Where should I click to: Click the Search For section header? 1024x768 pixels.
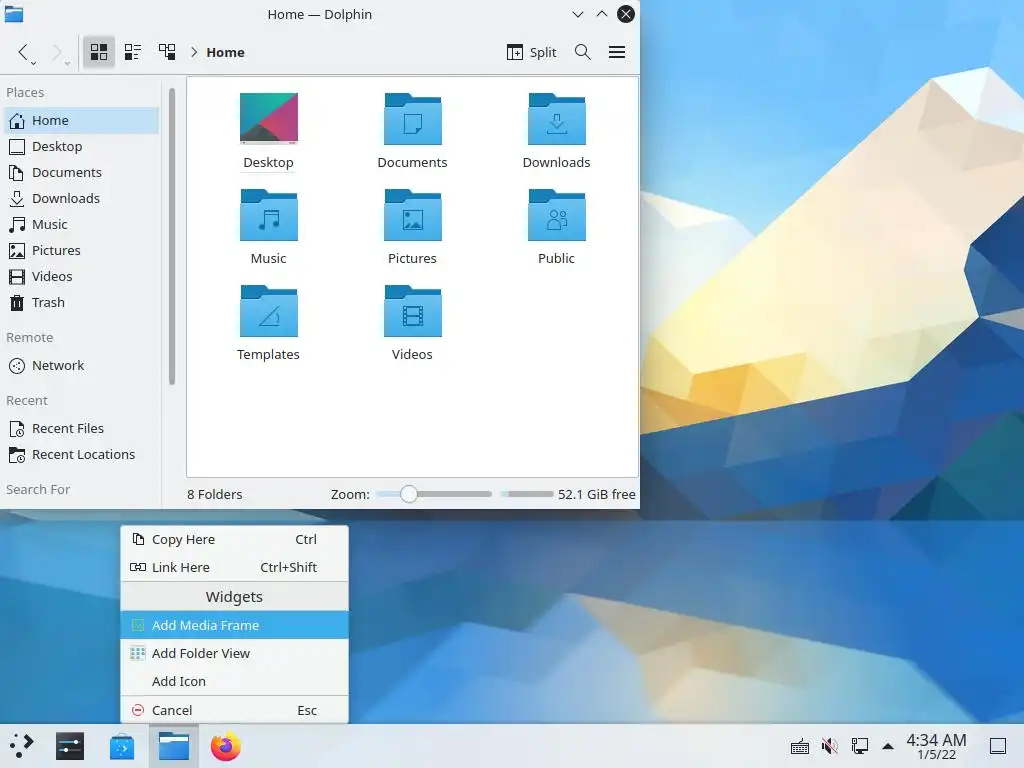tap(38, 489)
